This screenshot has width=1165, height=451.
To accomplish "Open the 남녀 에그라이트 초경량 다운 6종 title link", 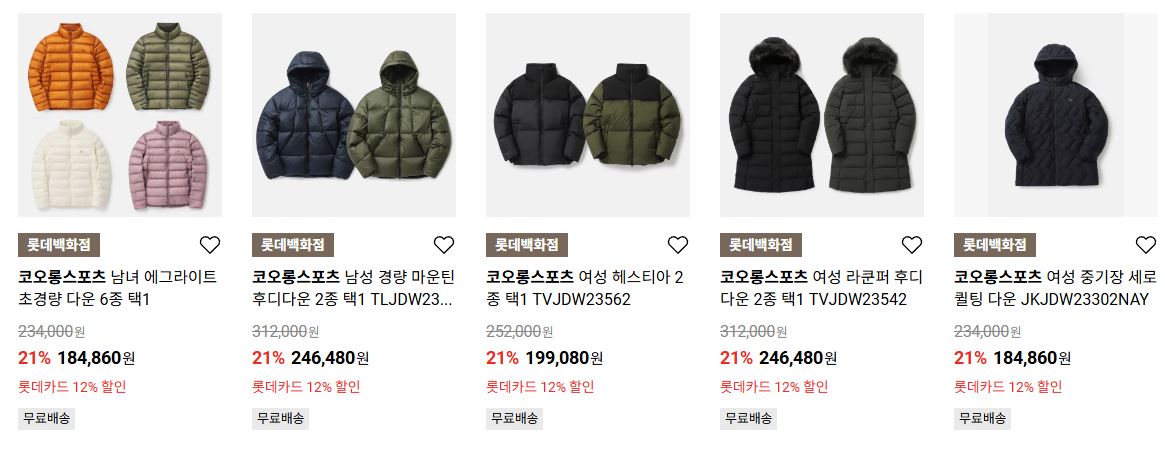I will [117, 288].
